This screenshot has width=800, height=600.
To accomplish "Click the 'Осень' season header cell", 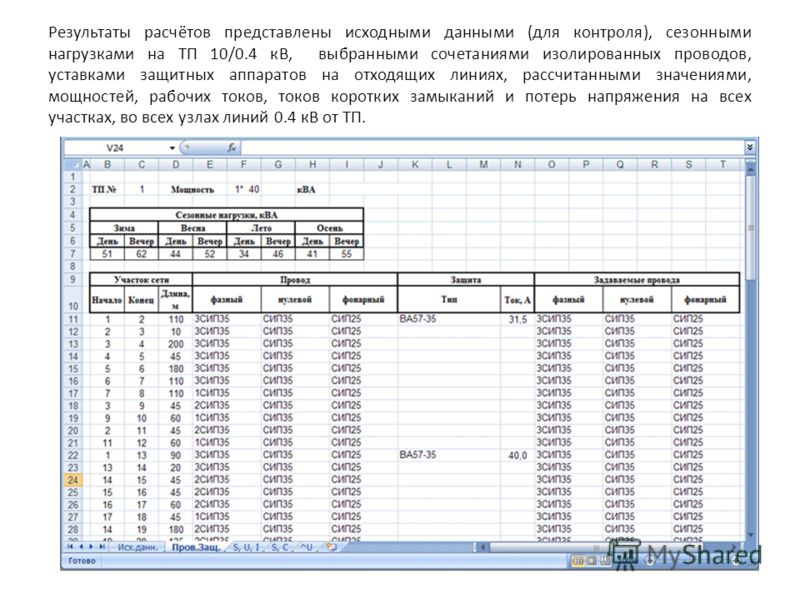I will click(329, 228).
